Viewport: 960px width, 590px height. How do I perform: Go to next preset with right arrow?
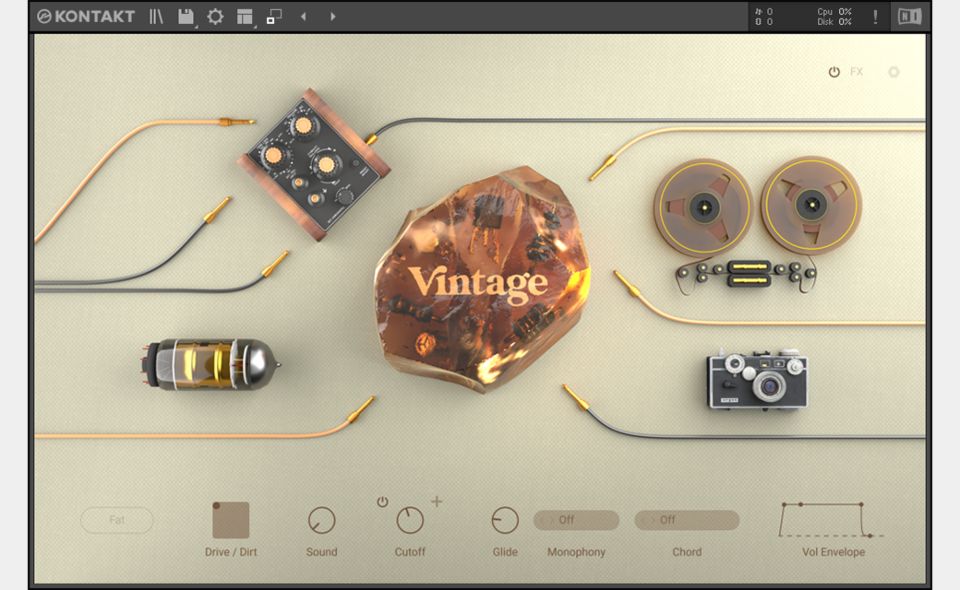333,16
